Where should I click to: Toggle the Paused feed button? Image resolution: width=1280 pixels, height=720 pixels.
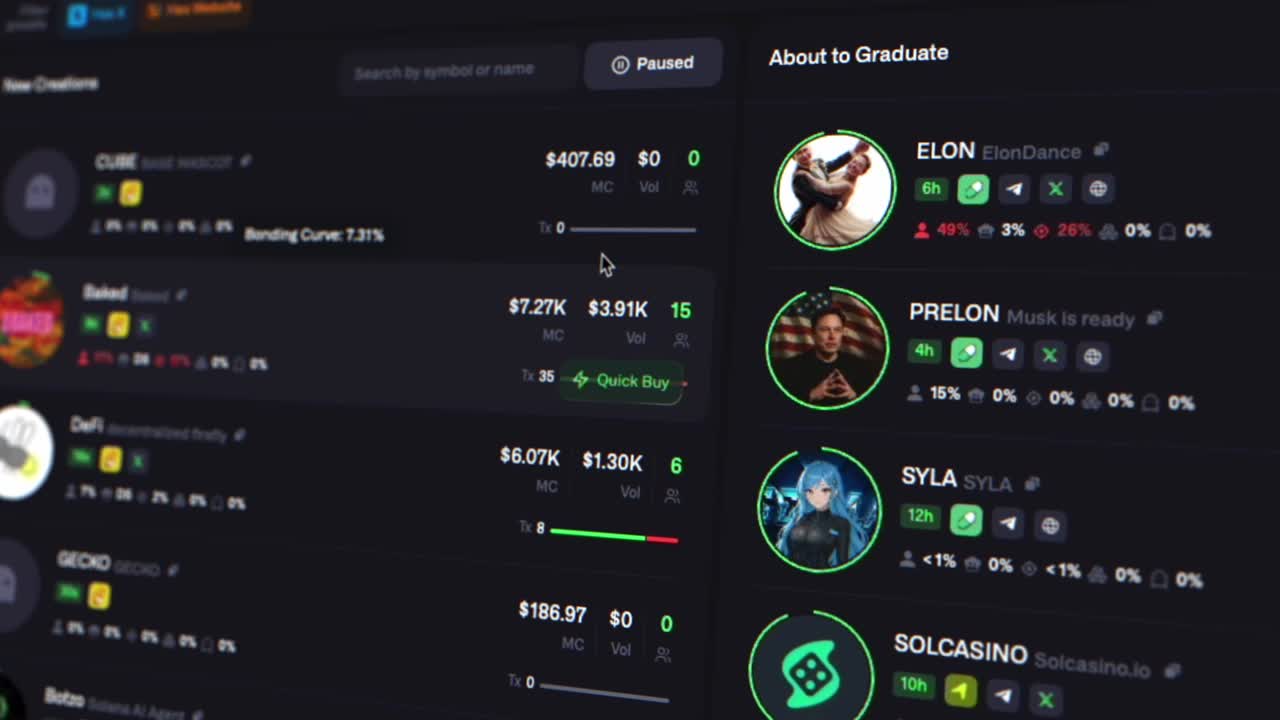653,64
